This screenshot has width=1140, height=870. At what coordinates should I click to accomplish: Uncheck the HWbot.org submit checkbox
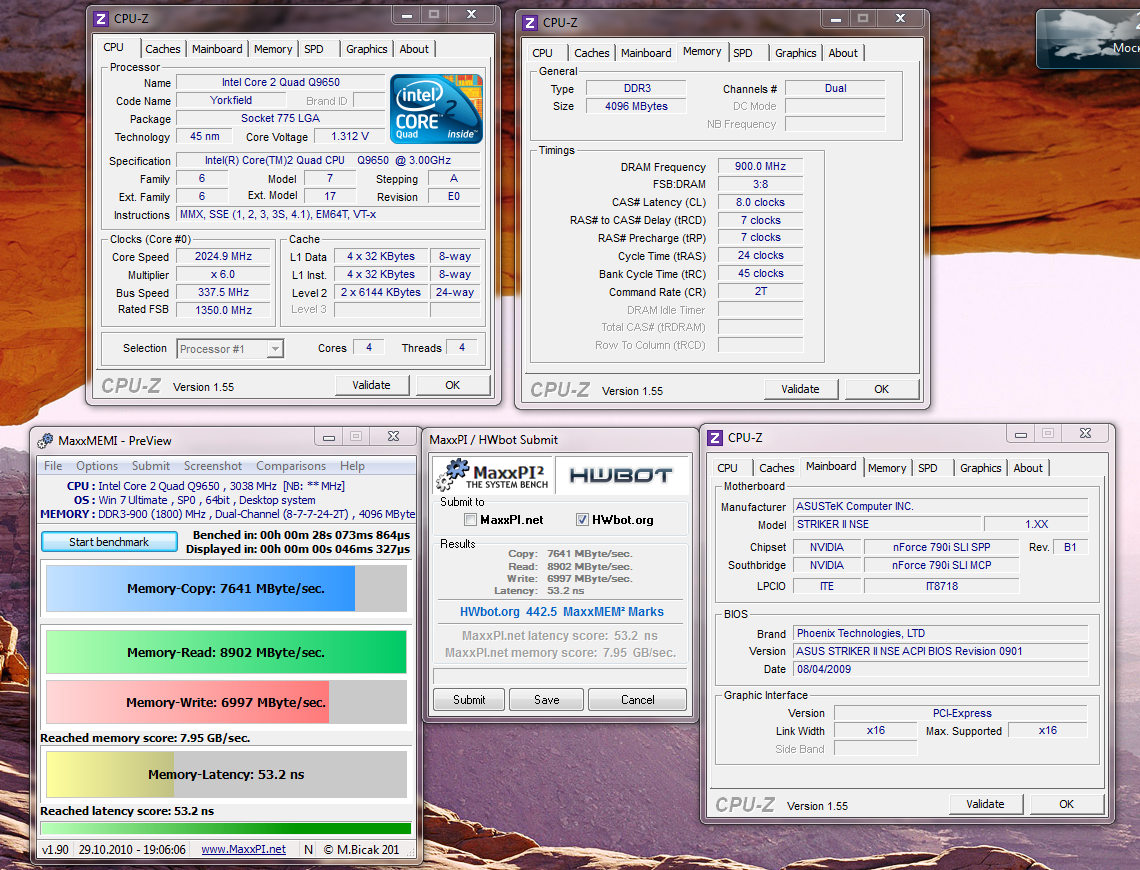click(582, 520)
